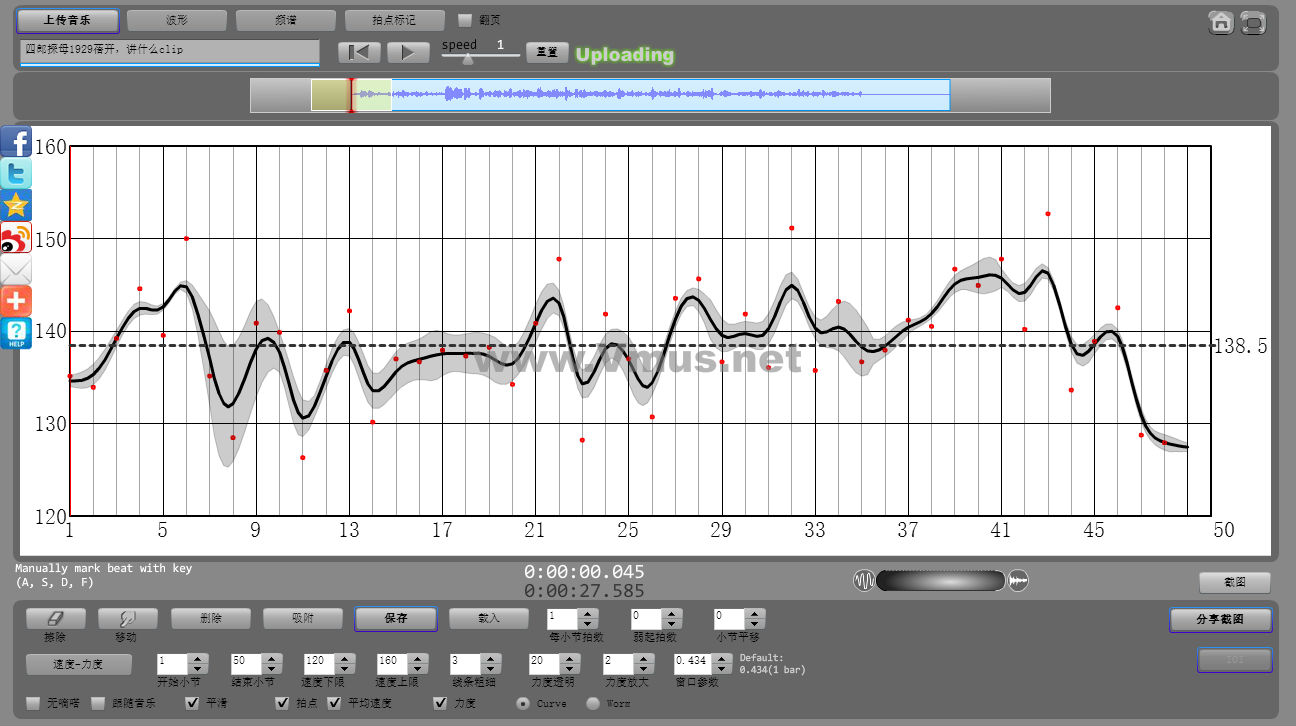Click the 载入 load button
The image size is (1296, 726).
[x=488, y=619]
